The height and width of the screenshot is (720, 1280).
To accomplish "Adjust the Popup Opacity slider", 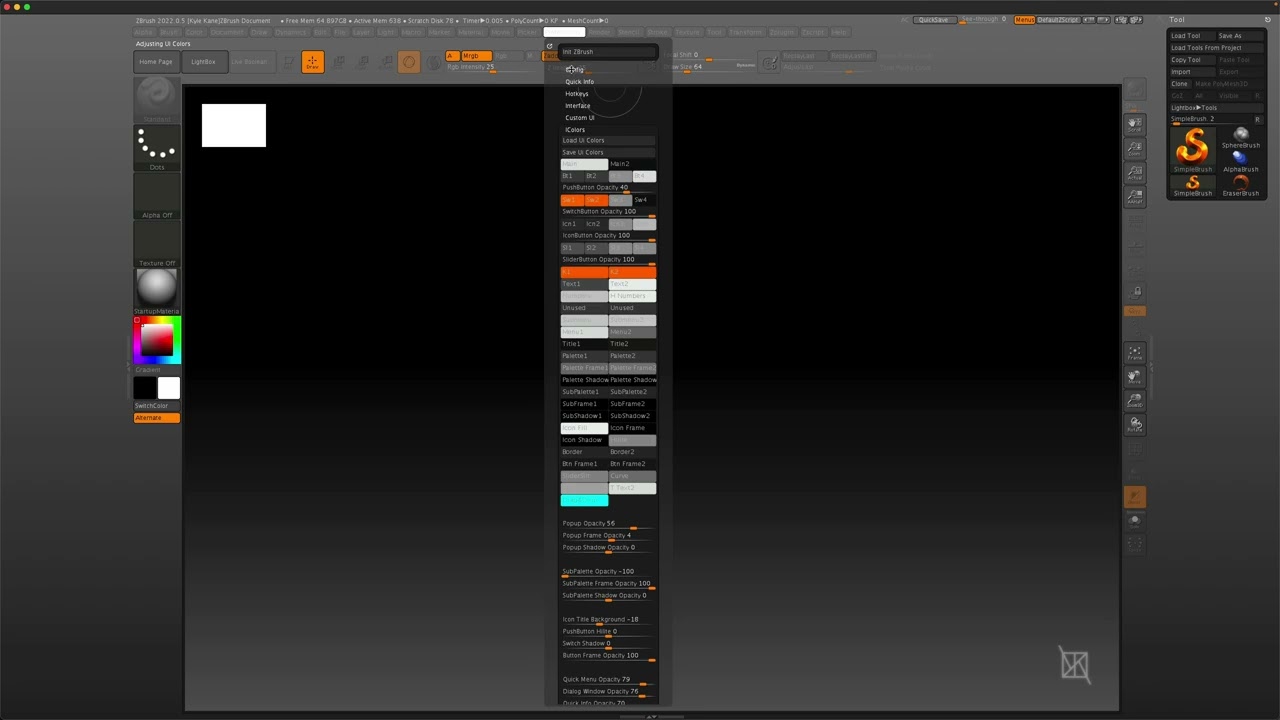I will click(608, 524).
